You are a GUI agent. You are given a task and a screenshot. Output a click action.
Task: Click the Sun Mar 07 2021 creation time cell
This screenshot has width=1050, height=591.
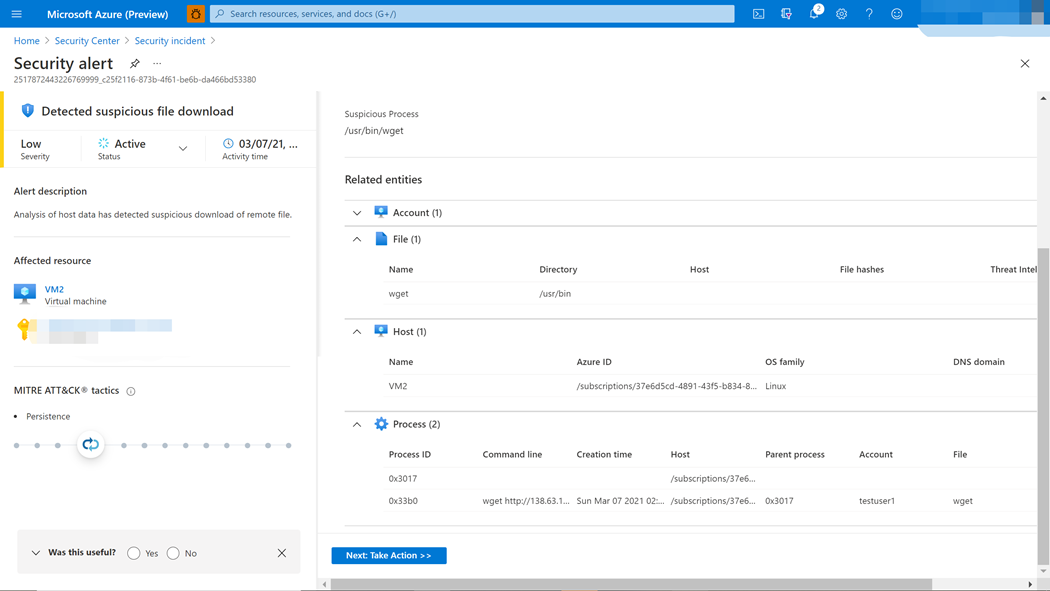(x=620, y=501)
